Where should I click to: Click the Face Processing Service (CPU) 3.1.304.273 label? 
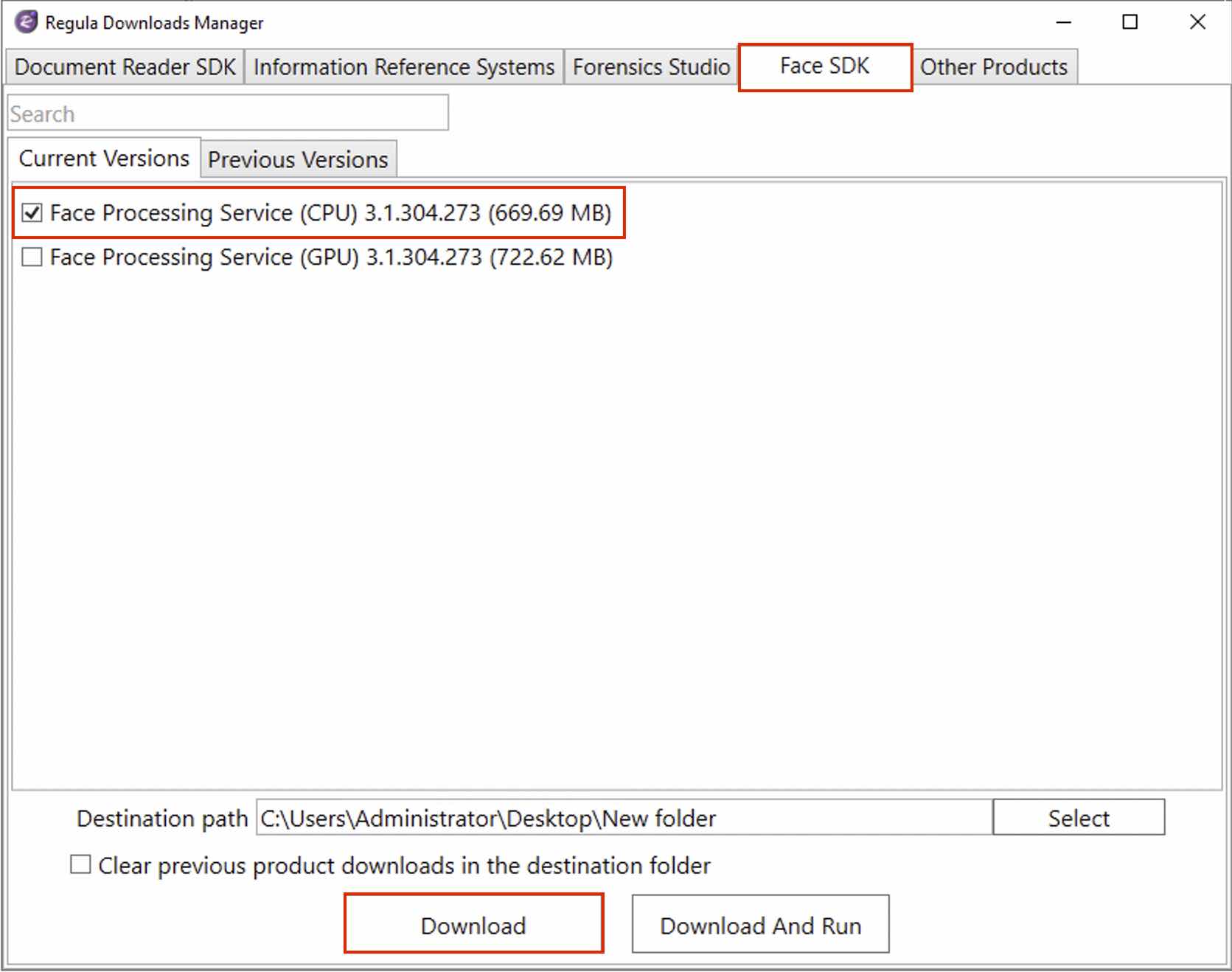pyautogui.click(x=330, y=213)
